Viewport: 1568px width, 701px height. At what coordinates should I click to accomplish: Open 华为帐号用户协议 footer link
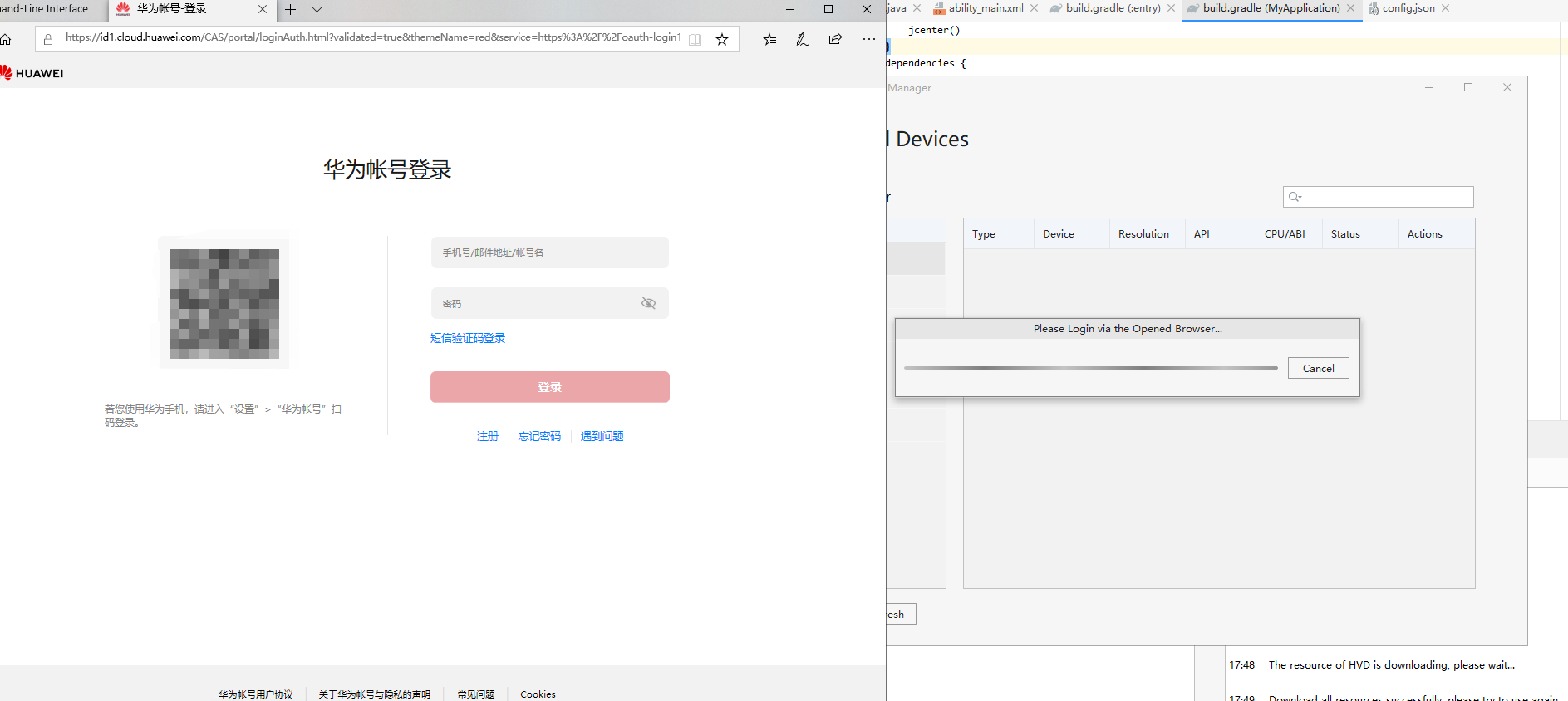[x=256, y=694]
